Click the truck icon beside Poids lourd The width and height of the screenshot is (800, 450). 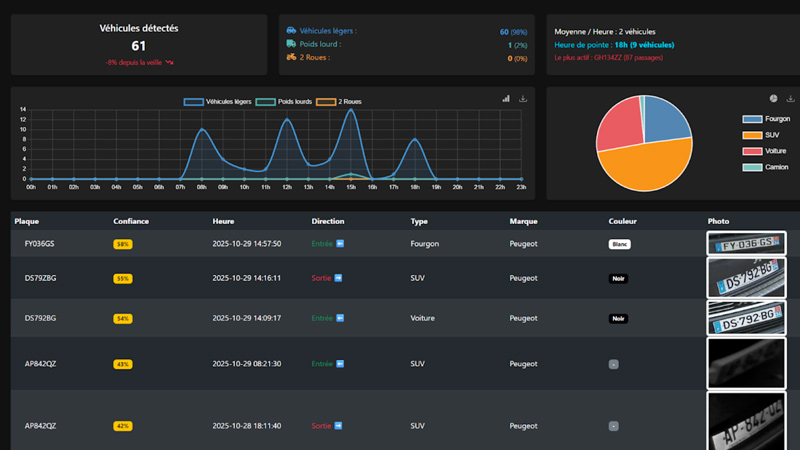click(291, 44)
